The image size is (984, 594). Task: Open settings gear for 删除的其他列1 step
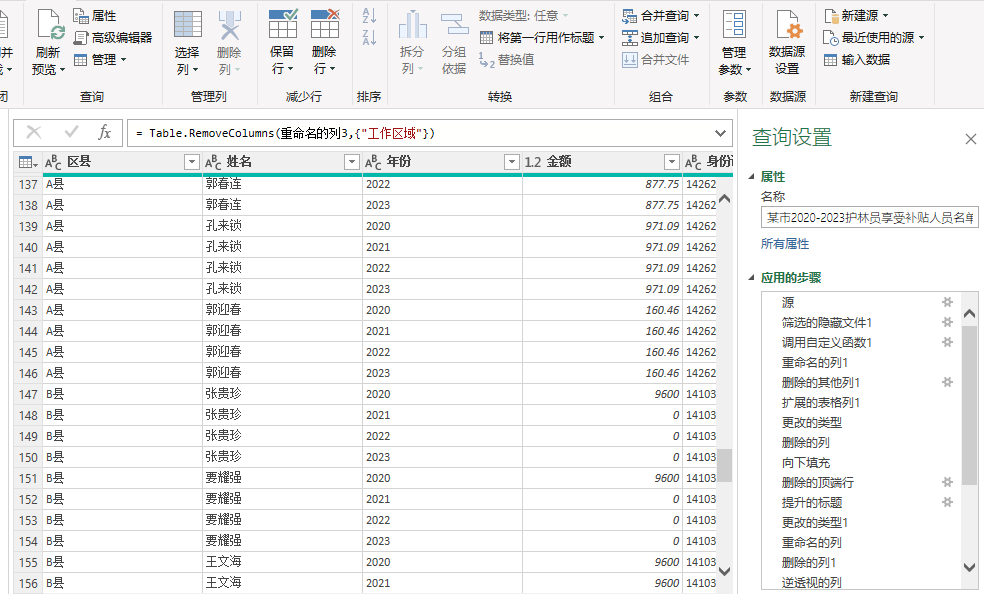(948, 382)
